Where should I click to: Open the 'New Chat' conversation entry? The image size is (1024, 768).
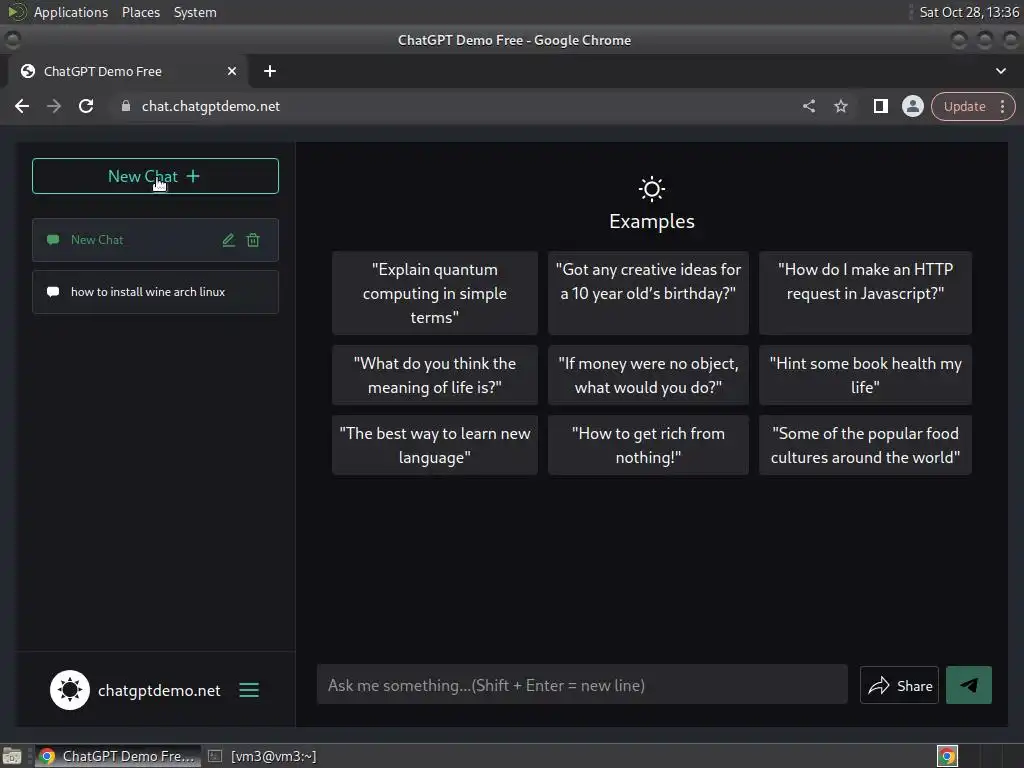tap(155, 240)
